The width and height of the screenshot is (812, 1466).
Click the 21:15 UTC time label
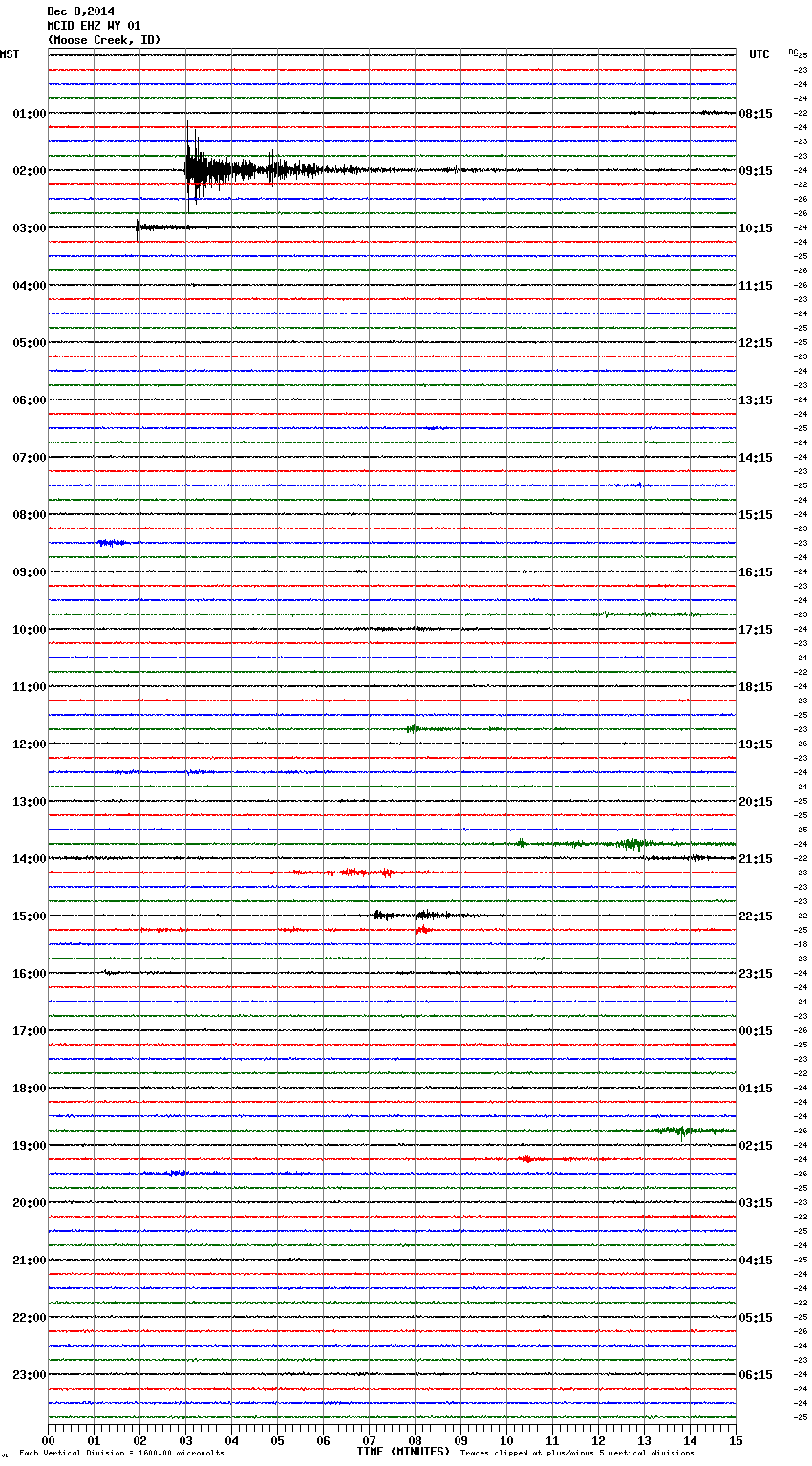click(756, 859)
